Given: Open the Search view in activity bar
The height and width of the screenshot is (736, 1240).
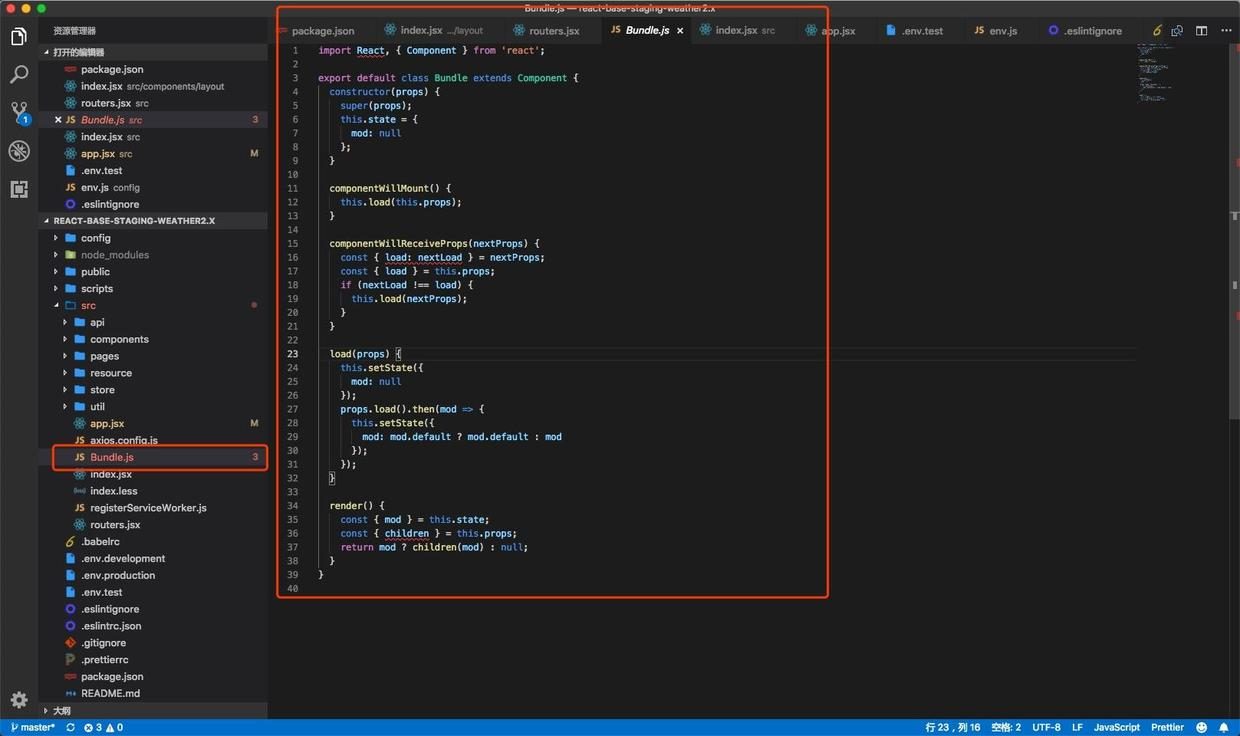Looking at the screenshot, I should [19, 75].
